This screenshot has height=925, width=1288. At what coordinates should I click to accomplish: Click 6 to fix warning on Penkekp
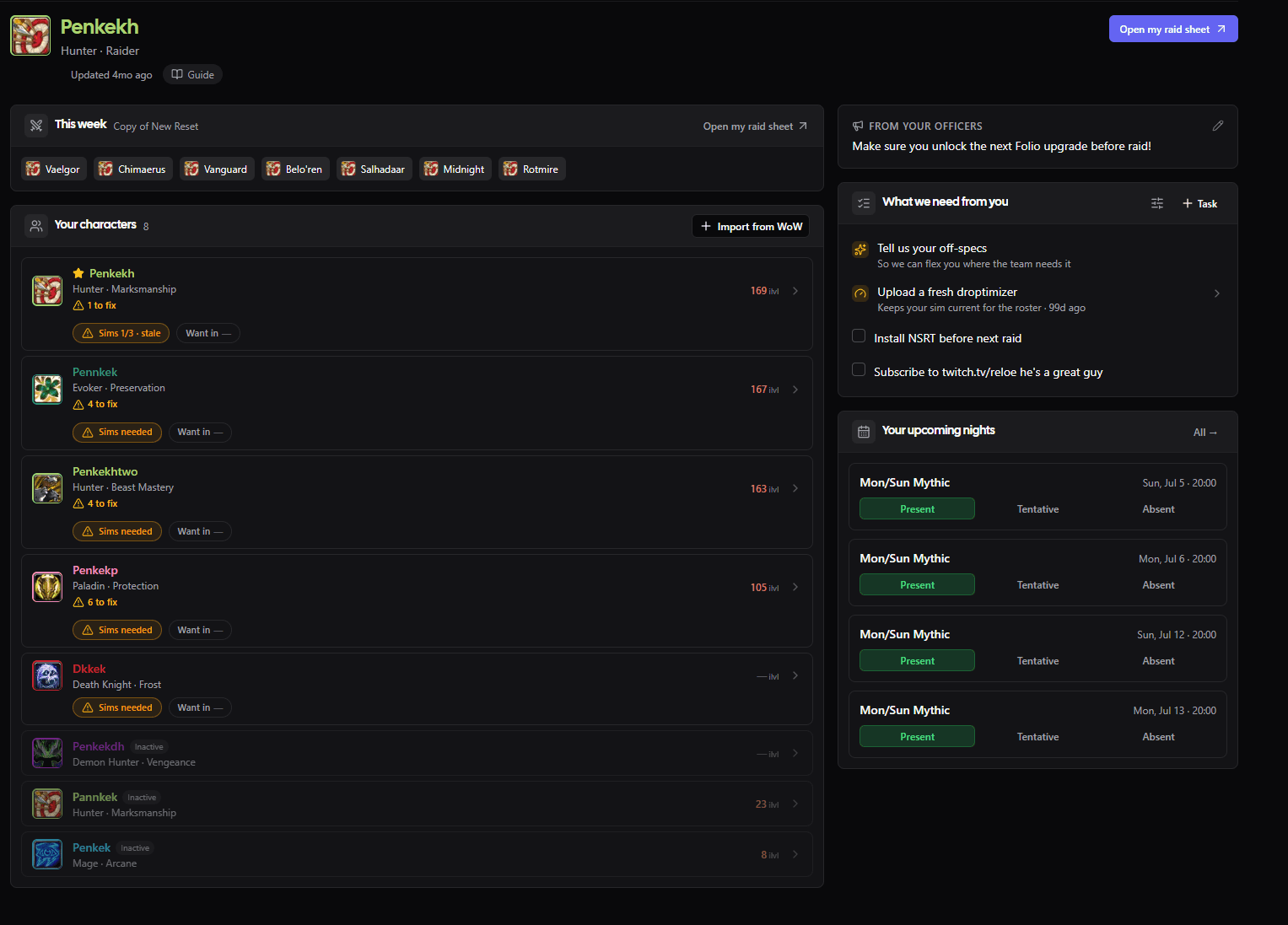coord(95,602)
